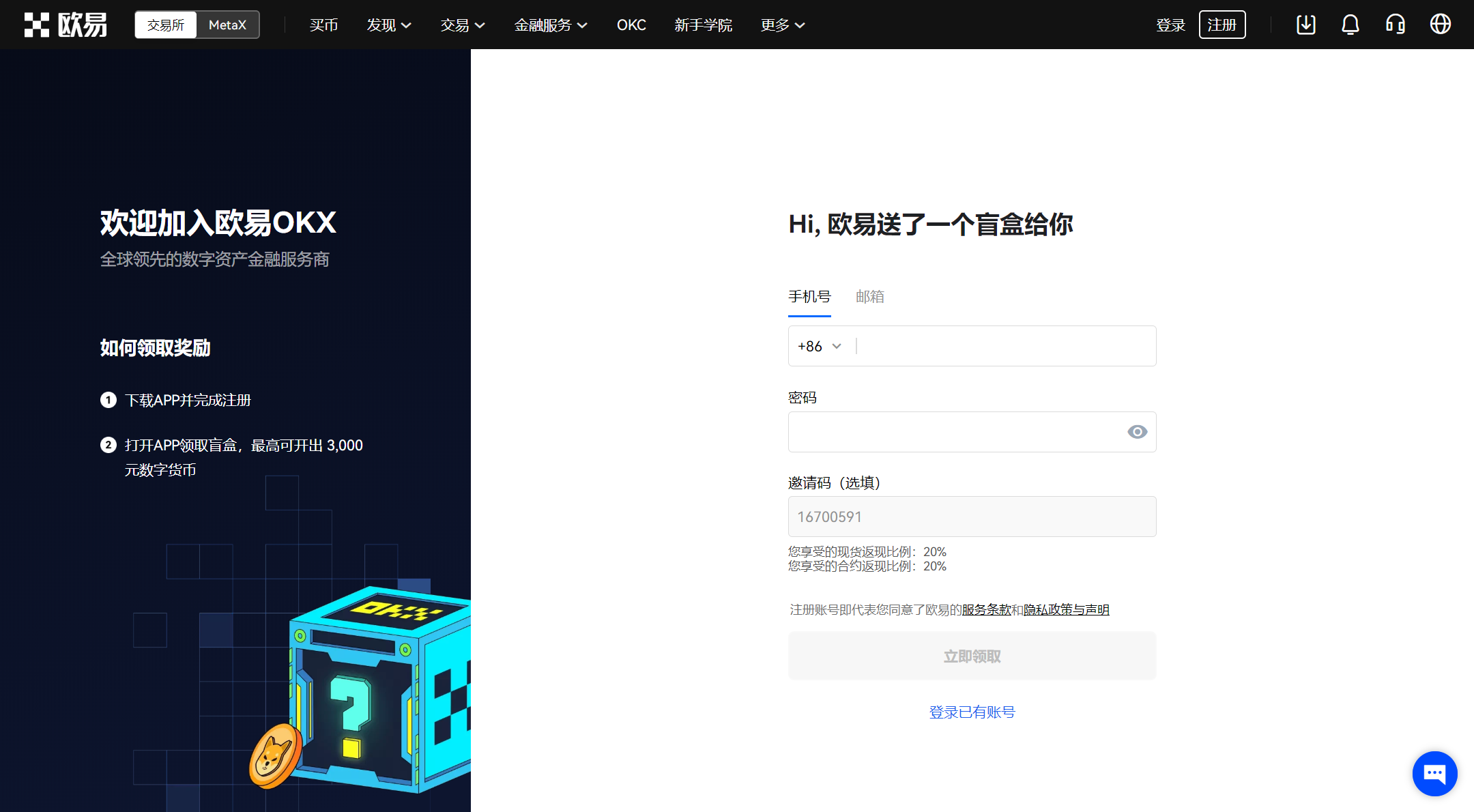Image resolution: width=1474 pixels, height=812 pixels.
Task: Open the OKC menu item
Action: point(631,25)
